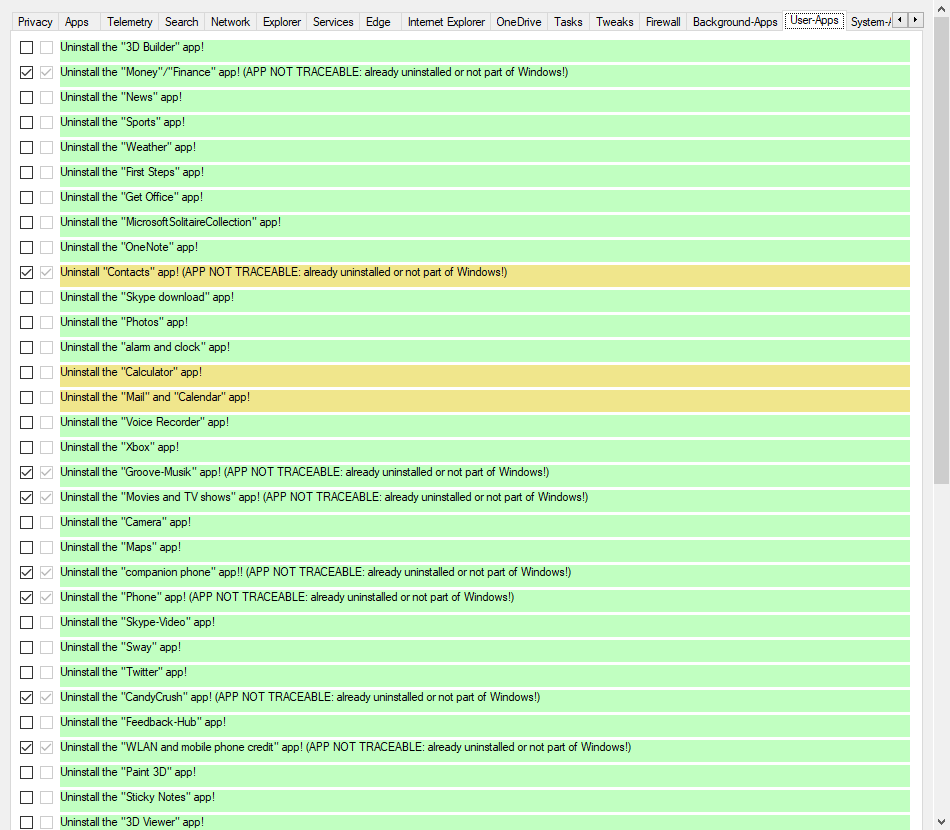Image resolution: width=950 pixels, height=830 pixels.
Task: Click the 'Uninstall the "OneNote" app!' row text
Action: click(129, 247)
